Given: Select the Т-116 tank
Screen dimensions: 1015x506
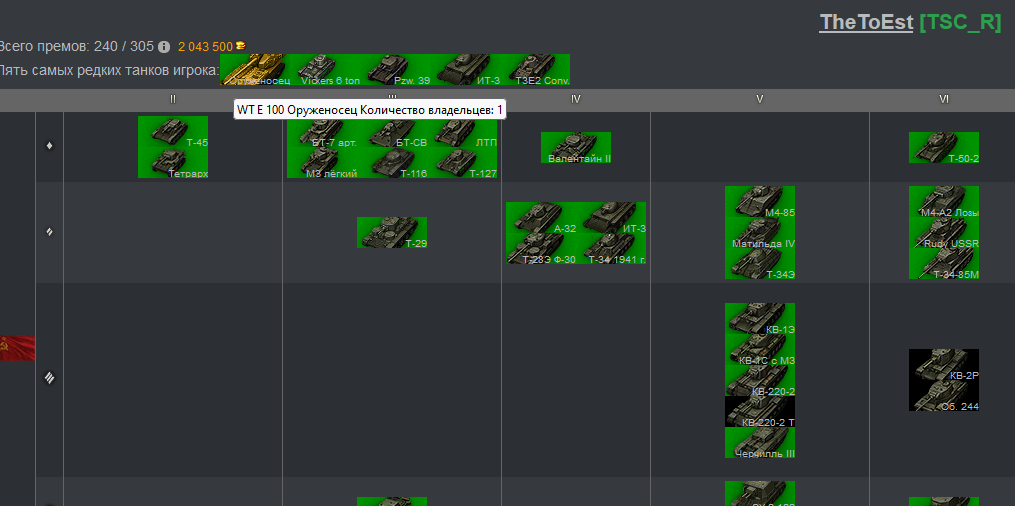Looking at the screenshot, I should pyautogui.click(x=392, y=163).
